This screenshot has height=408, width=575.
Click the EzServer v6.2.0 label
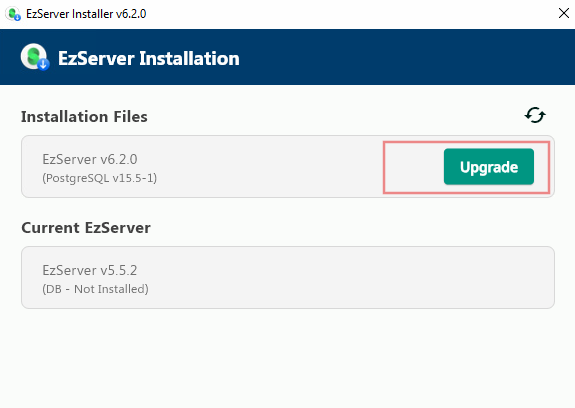click(90, 159)
